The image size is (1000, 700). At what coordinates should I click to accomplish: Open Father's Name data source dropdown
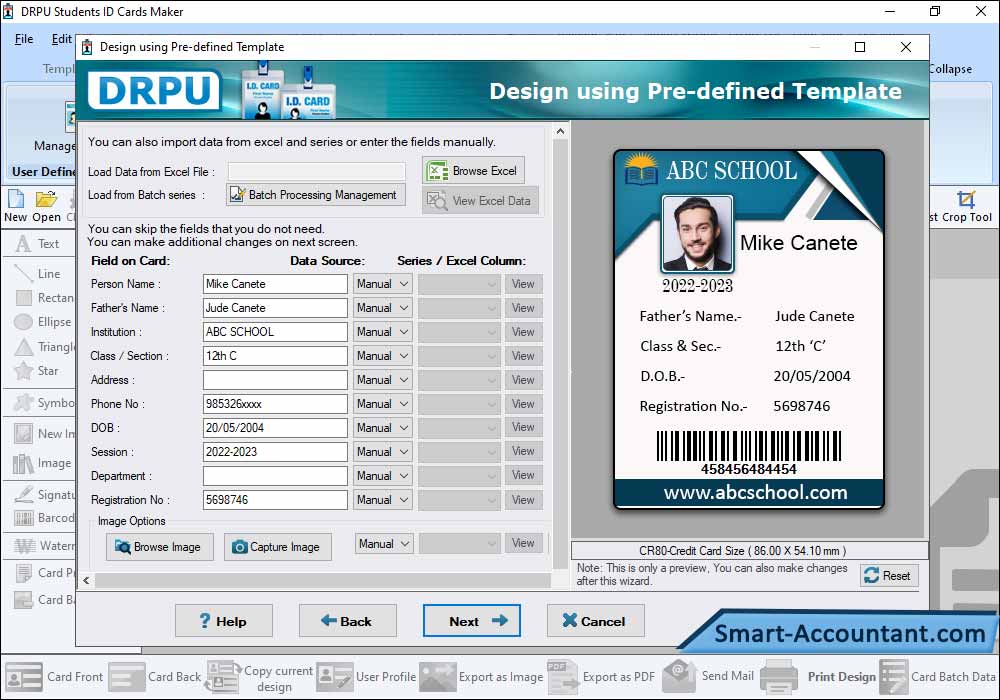click(383, 308)
